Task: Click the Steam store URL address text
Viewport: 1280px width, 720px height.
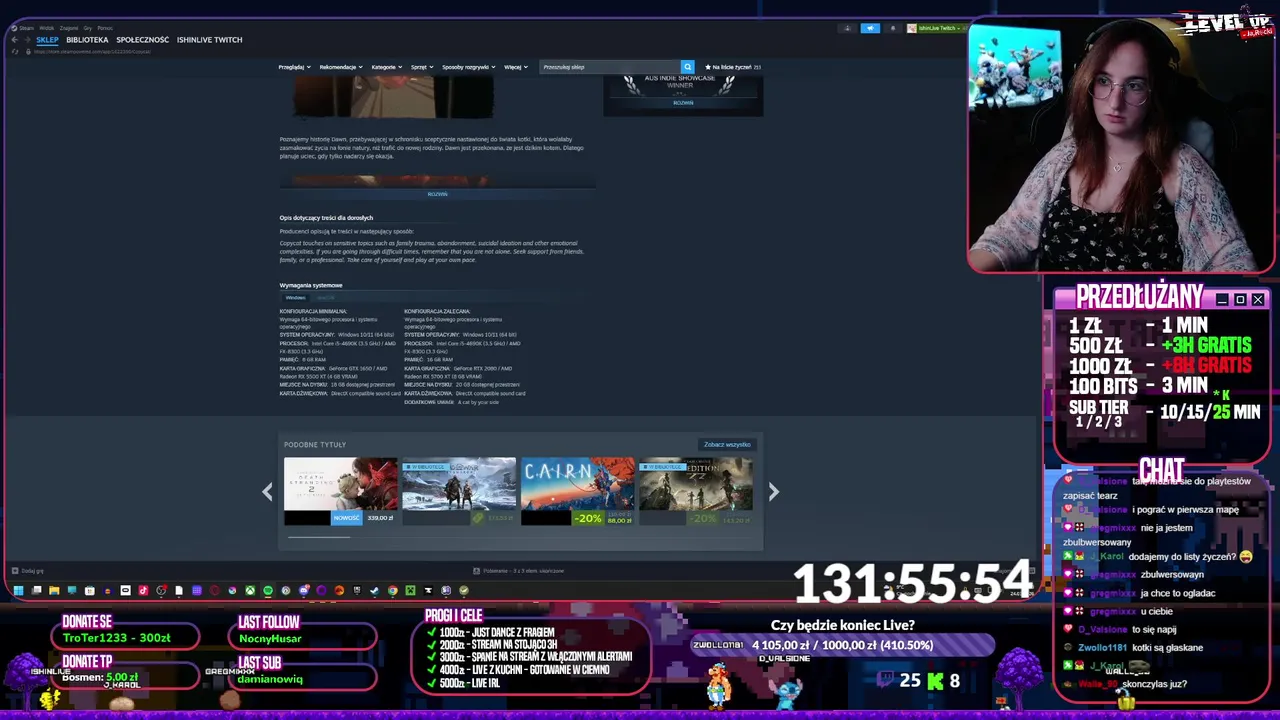Action: tap(92, 51)
